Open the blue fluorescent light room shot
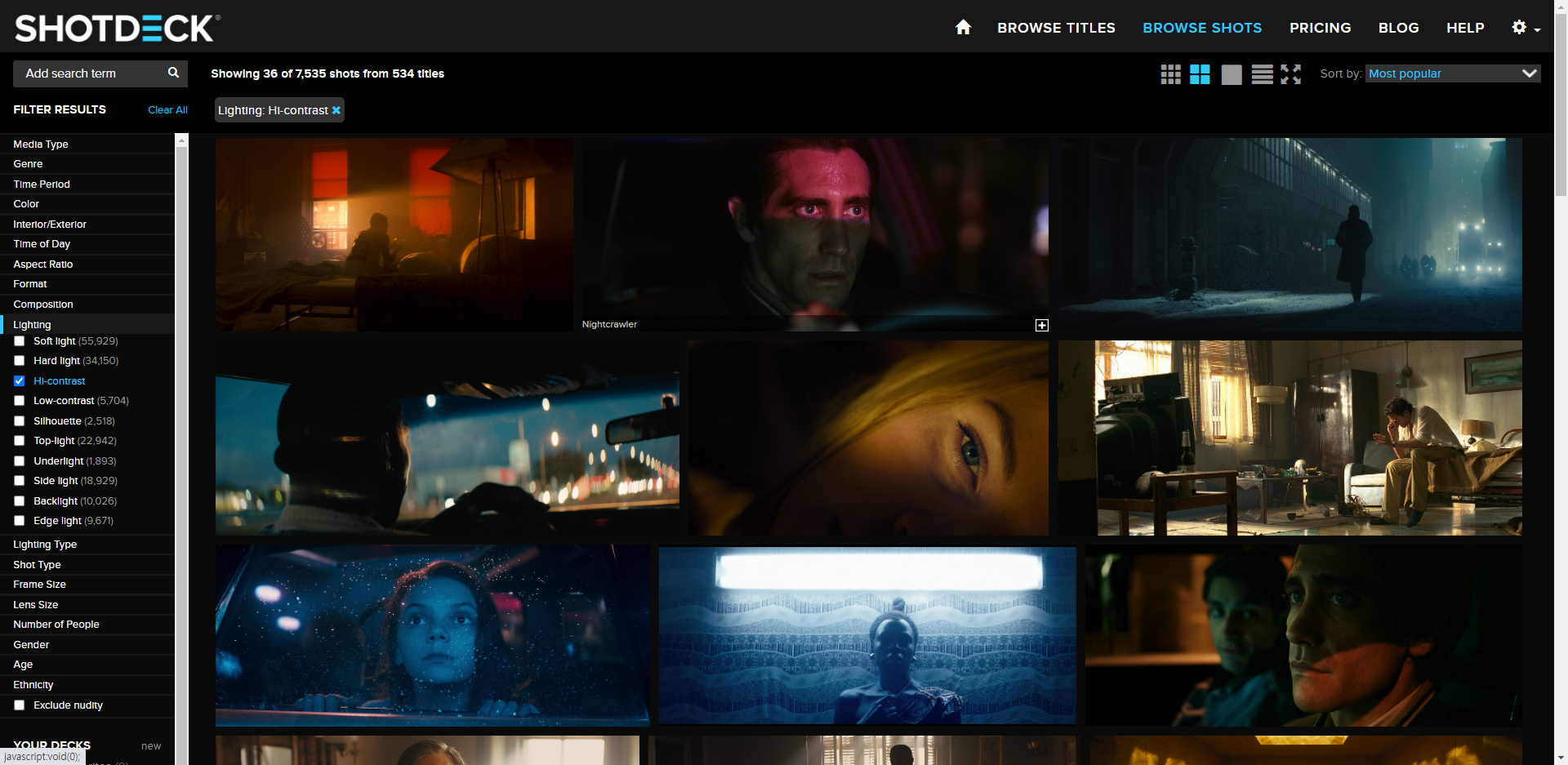1568x765 pixels. [x=867, y=635]
